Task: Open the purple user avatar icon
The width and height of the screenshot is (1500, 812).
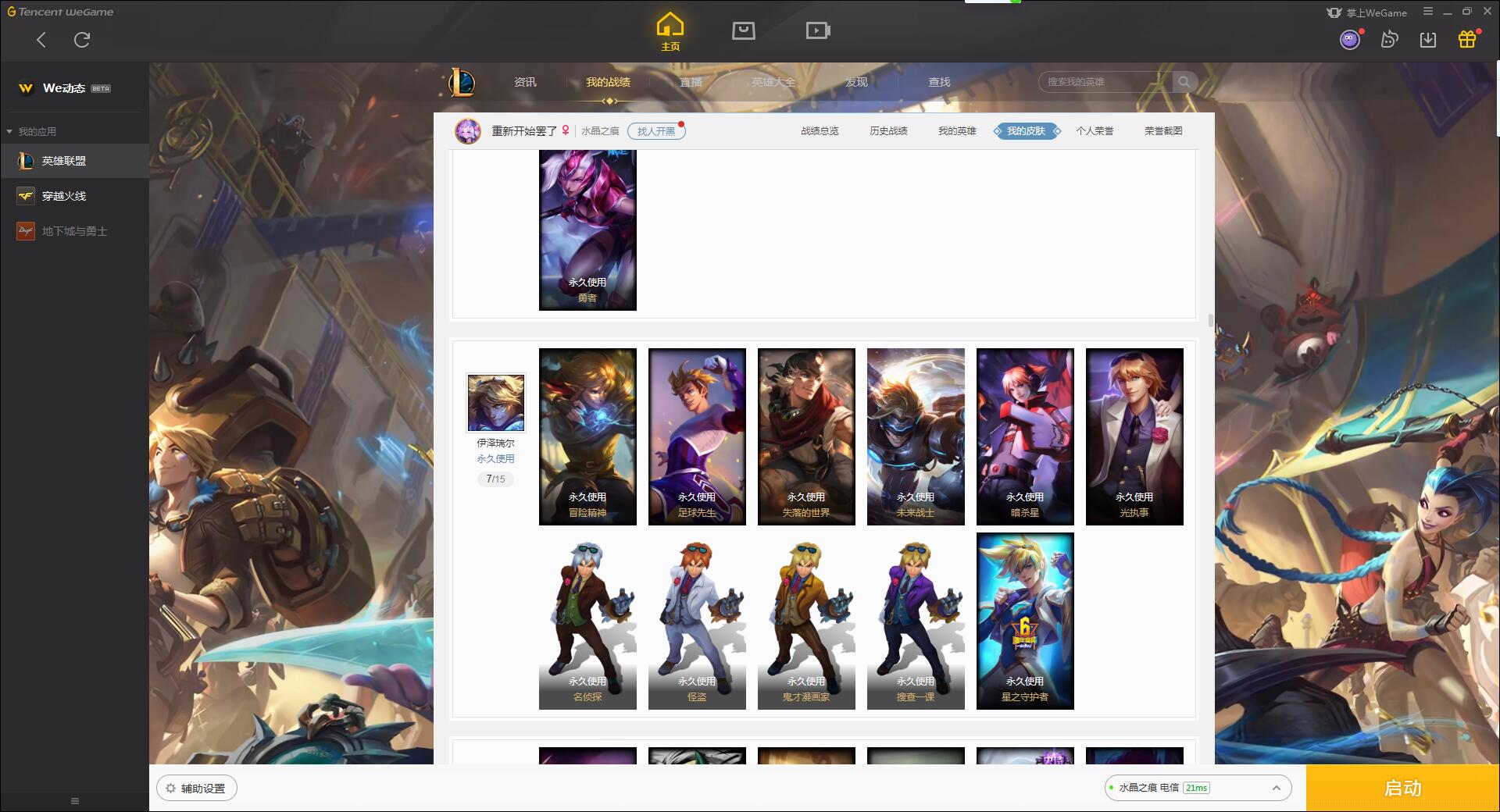Action: 1350,40
